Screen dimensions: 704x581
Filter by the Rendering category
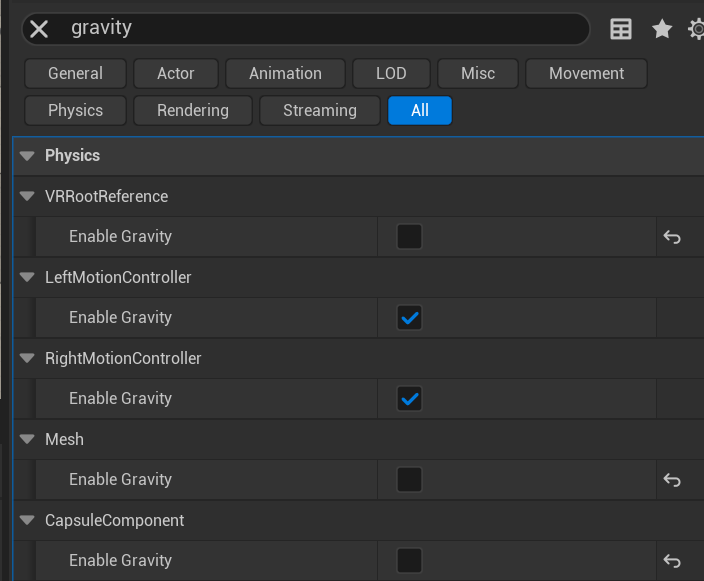click(x=192, y=110)
